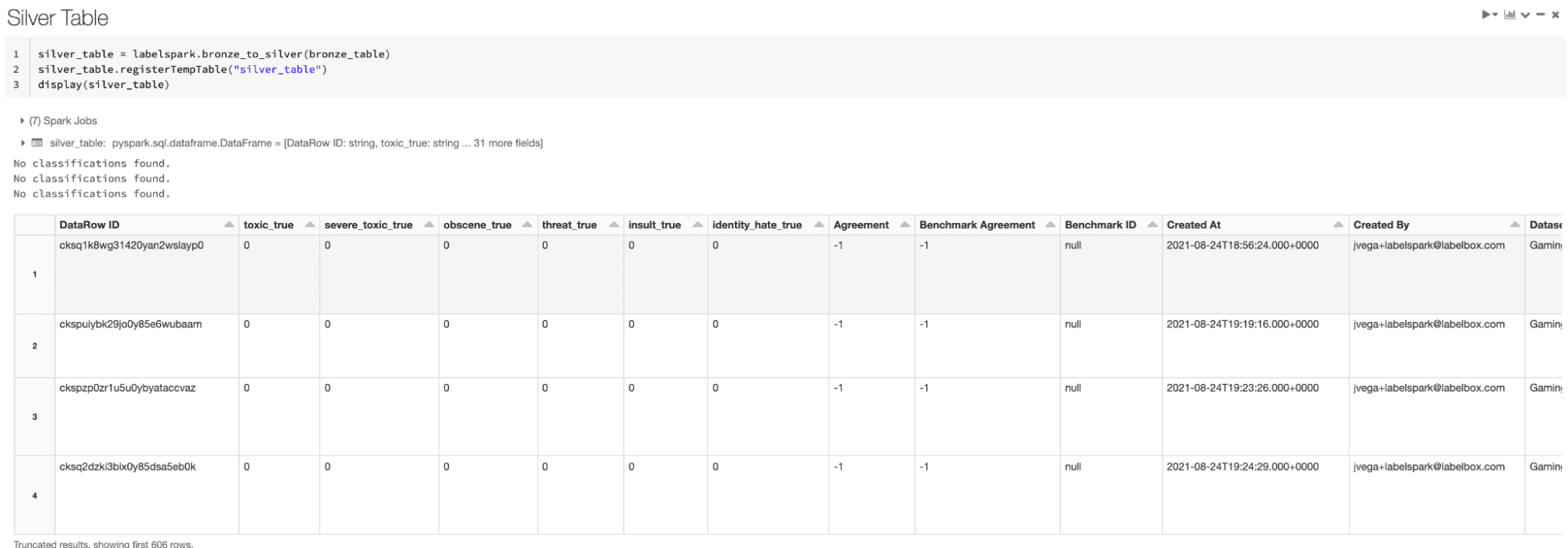Sort by the DataRow ID column arrow
Viewport: 1568px width, 548px height.
(229, 225)
